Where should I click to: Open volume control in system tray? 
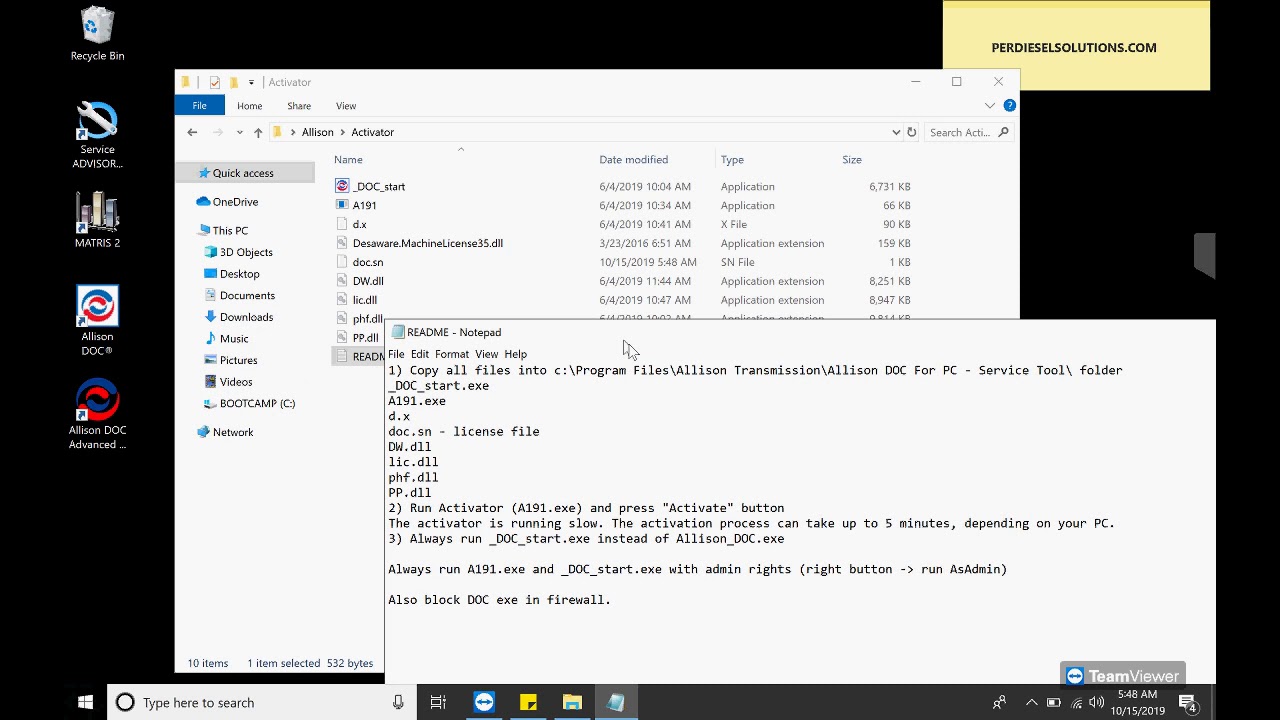(1099, 703)
